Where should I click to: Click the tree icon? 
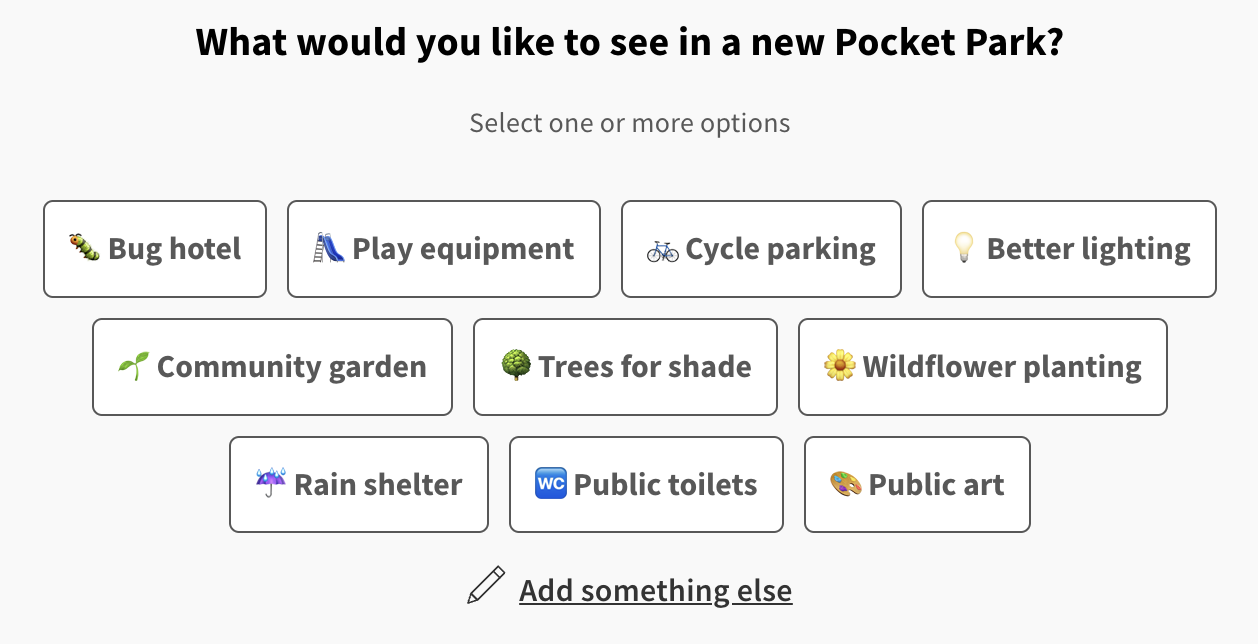click(x=515, y=366)
